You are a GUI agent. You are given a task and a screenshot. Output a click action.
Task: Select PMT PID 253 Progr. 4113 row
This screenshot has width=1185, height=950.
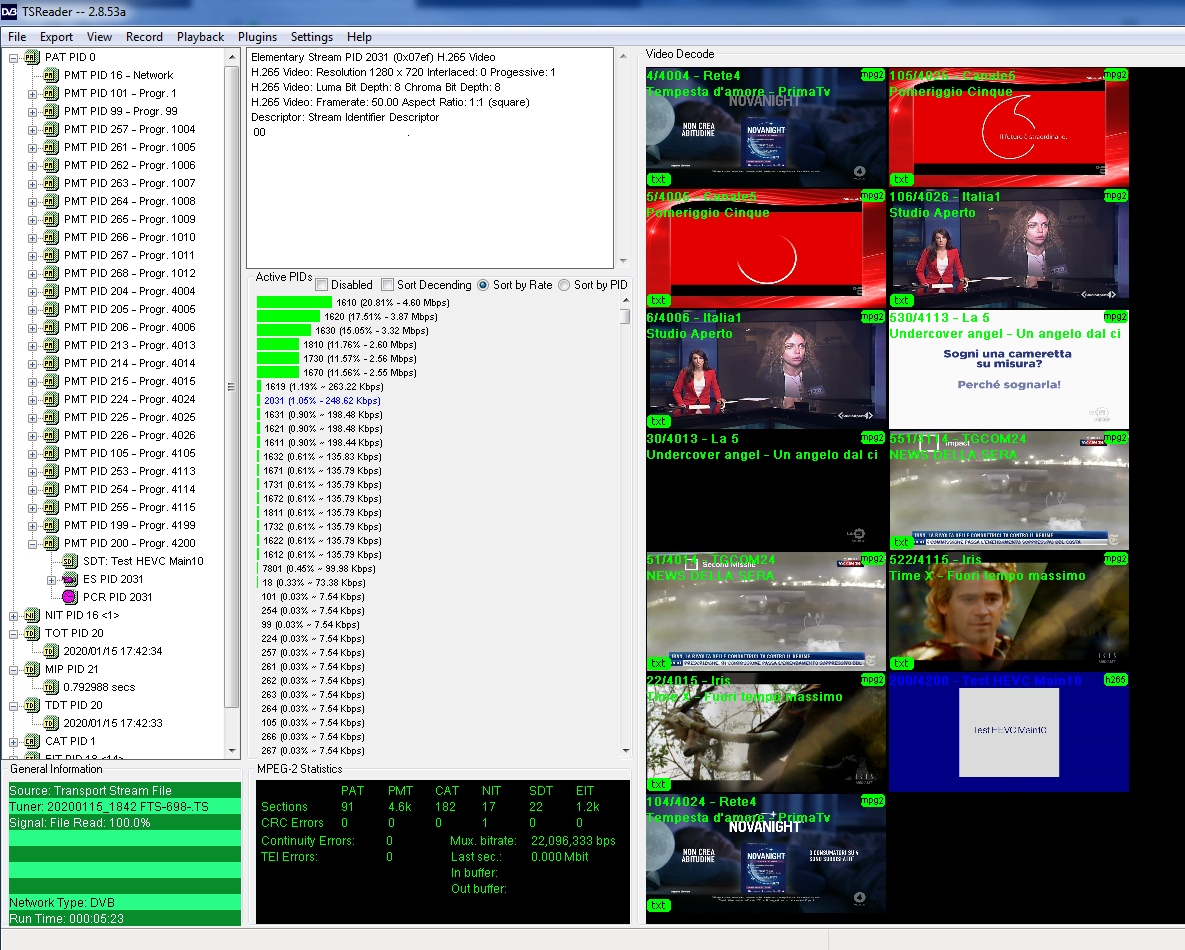coord(129,472)
